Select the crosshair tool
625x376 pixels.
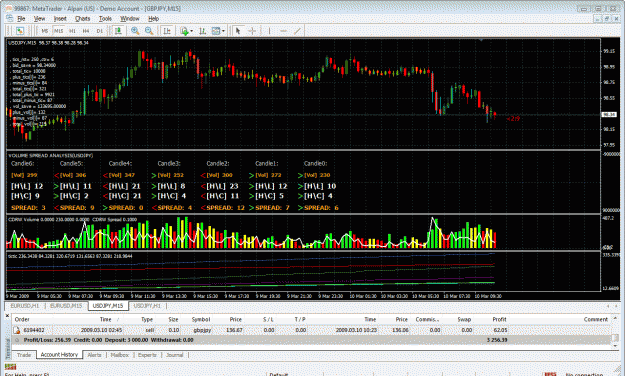pyautogui.click(x=252, y=31)
